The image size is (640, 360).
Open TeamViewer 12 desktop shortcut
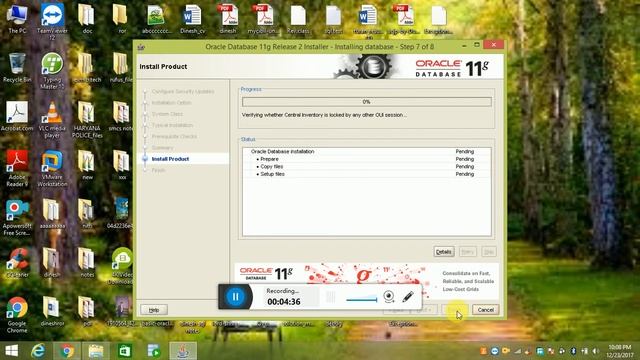click(x=52, y=22)
